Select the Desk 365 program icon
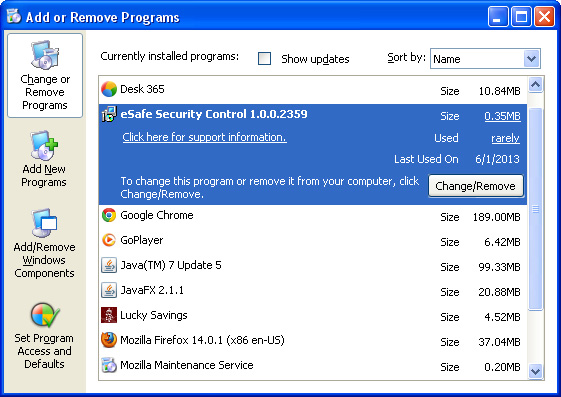This screenshot has height=397, width=561. tap(109, 89)
